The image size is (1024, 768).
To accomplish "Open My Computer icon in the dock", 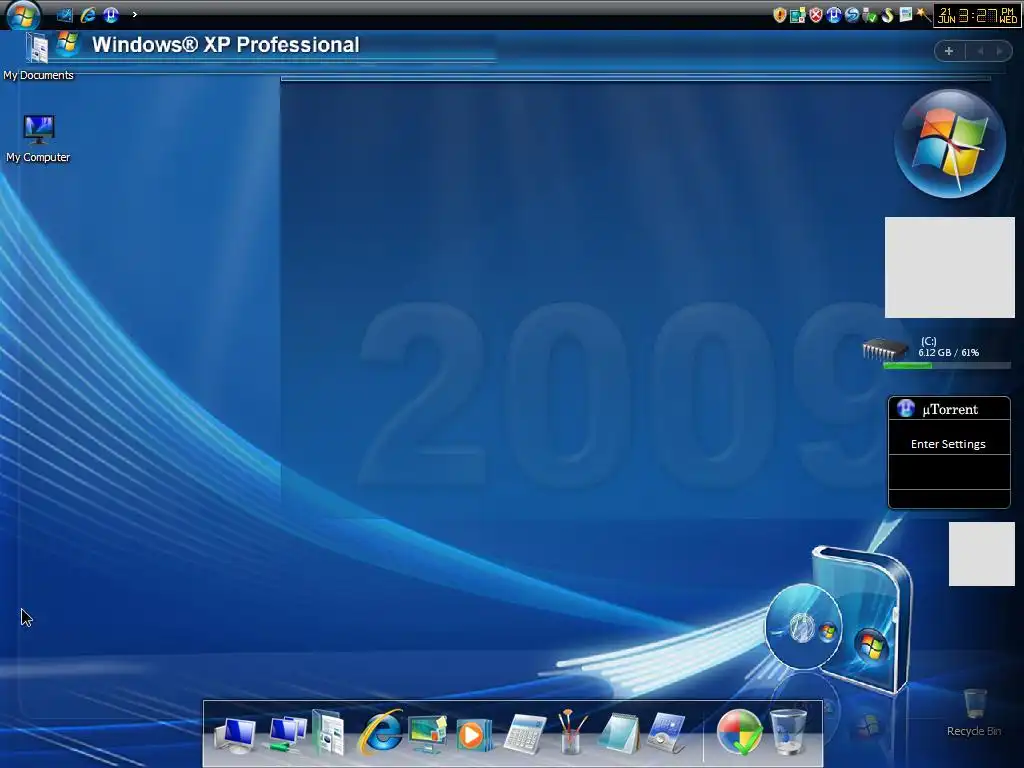I will 235,735.
